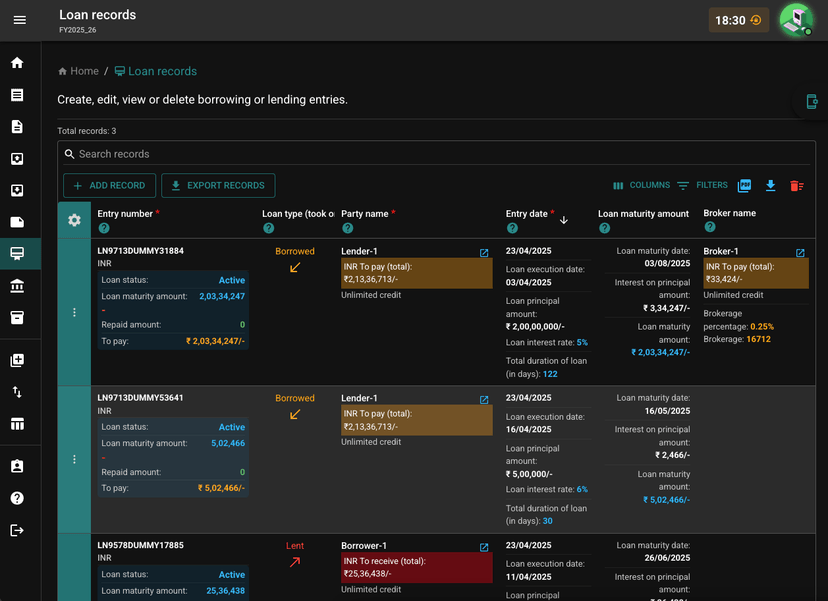The width and height of the screenshot is (828, 601).
Task: Open the contact badge sidebar icon
Action: click(17, 466)
